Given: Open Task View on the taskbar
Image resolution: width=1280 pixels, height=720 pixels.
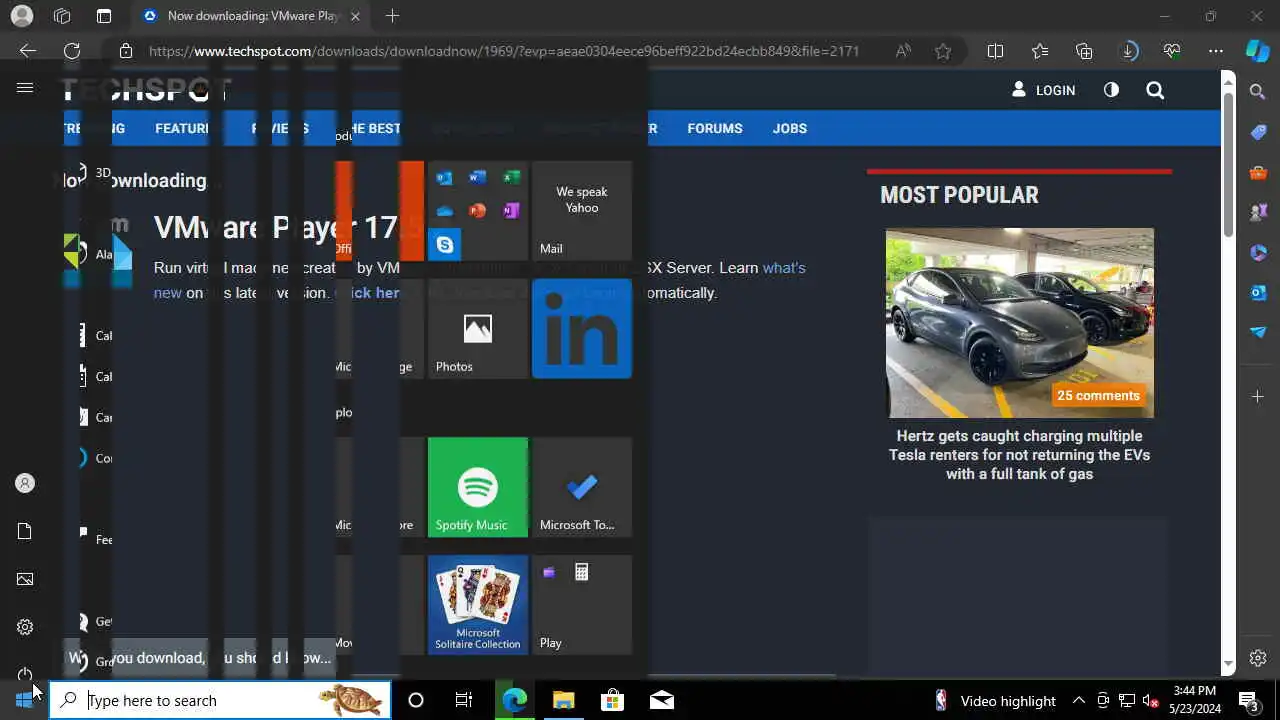Looking at the screenshot, I should pyautogui.click(x=464, y=700).
